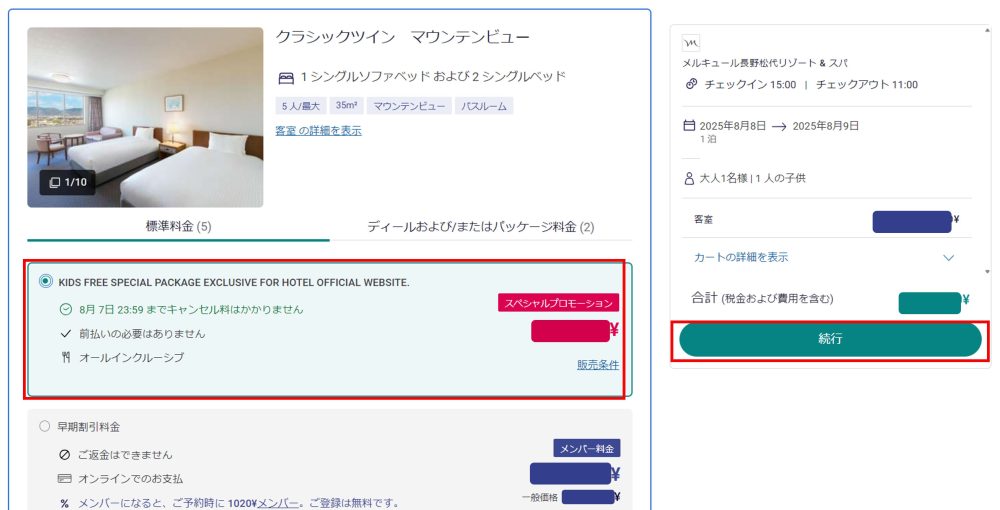1000x510 pixels.
Task: Switch to the 標準料金 (5) tab
Action: pos(179,226)
